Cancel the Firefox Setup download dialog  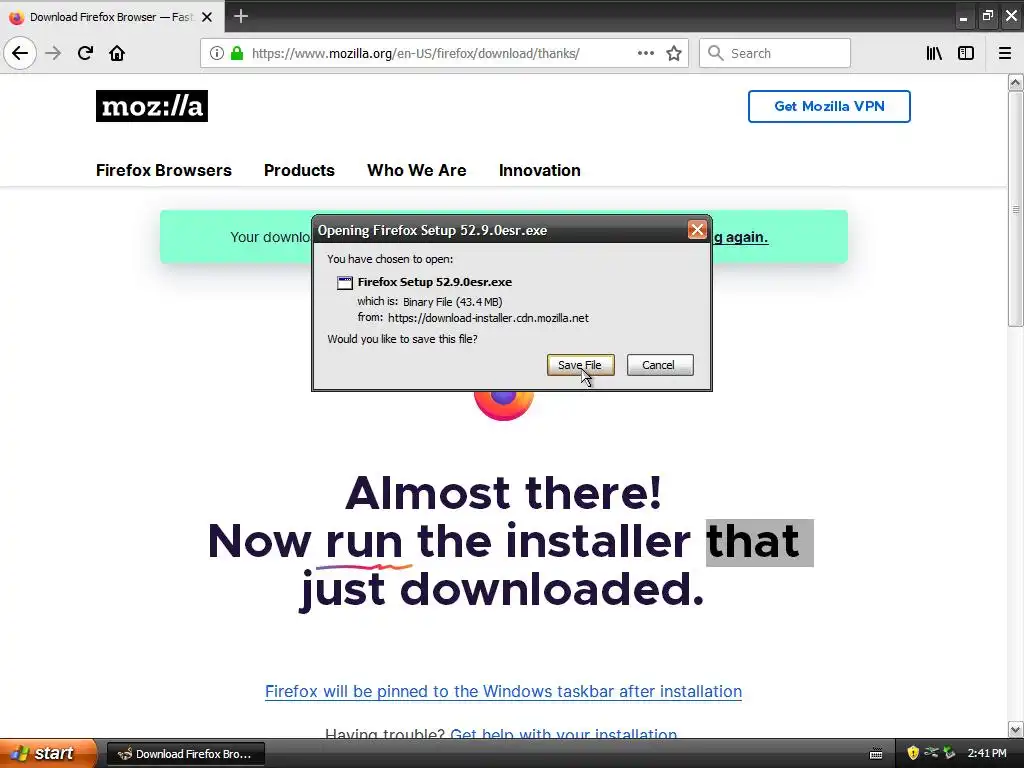(660, 365)
